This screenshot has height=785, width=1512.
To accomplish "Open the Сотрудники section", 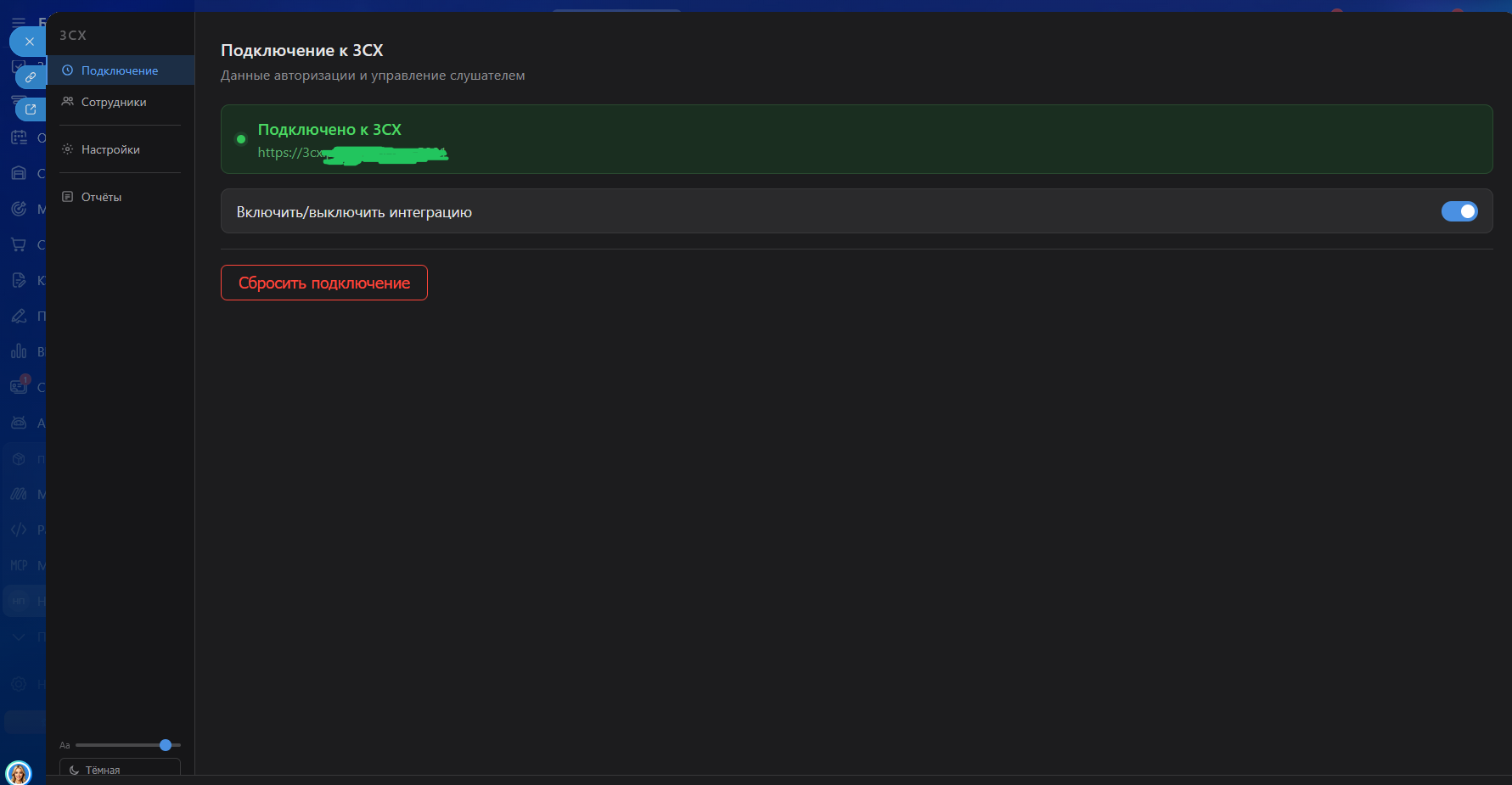I will point(121,102).
